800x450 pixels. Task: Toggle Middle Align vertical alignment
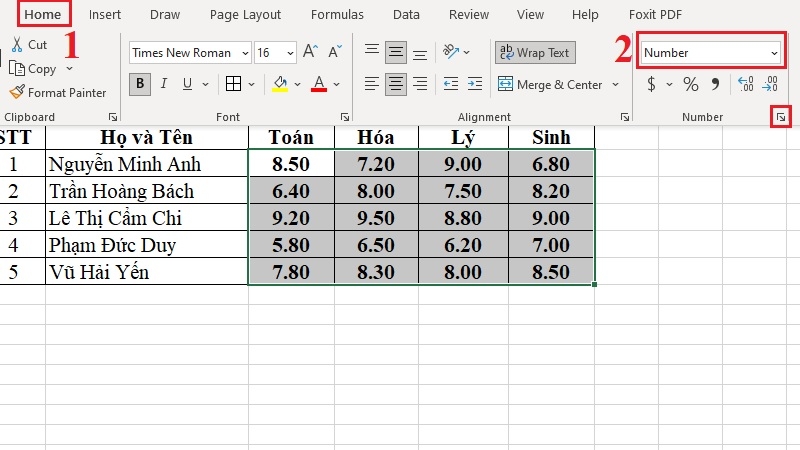(x=396, y=52)
